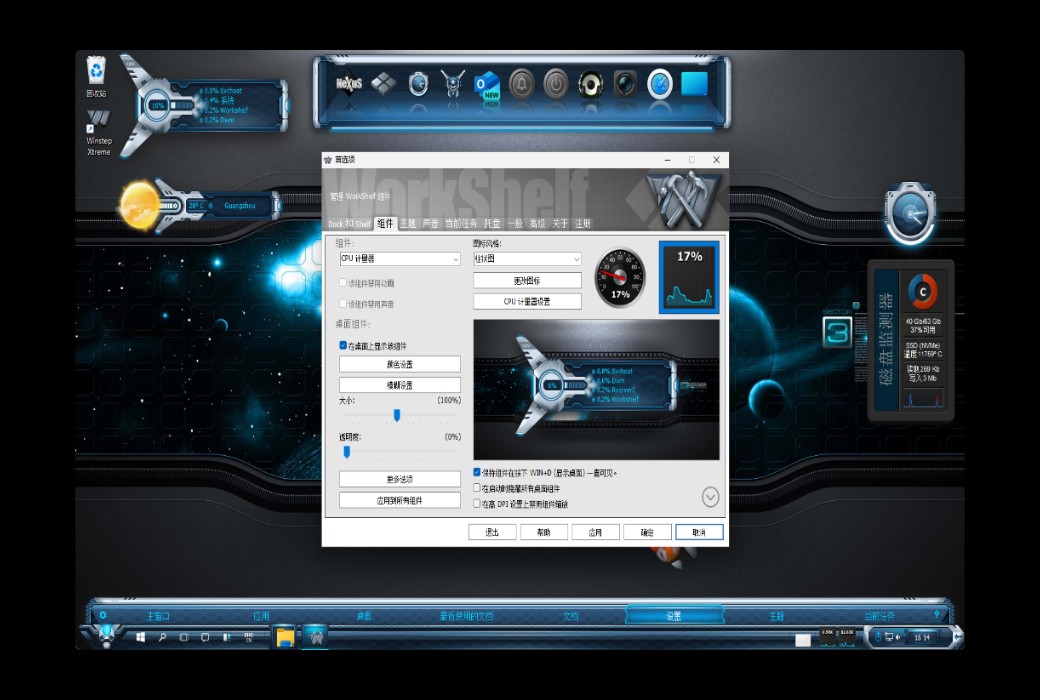Uncheck 保持组件在按下 WIN+D 一直可见

tap(477, 471)
